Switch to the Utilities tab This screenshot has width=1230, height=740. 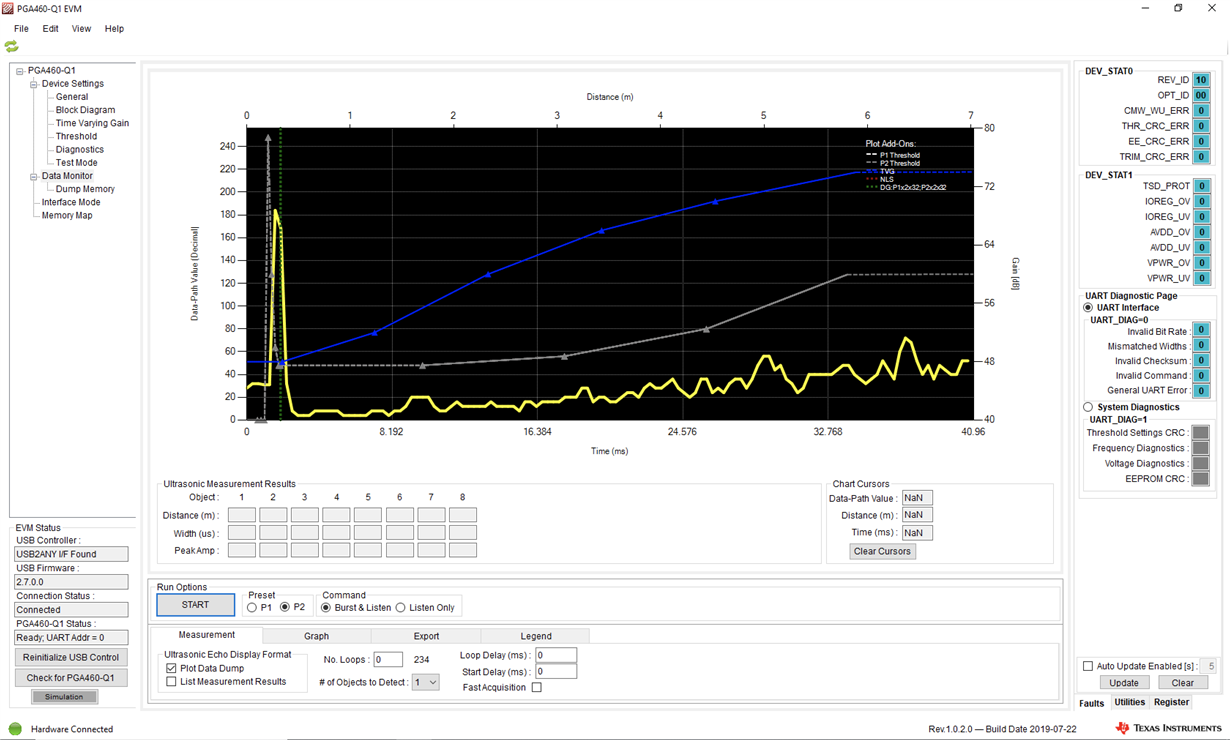1130,703
